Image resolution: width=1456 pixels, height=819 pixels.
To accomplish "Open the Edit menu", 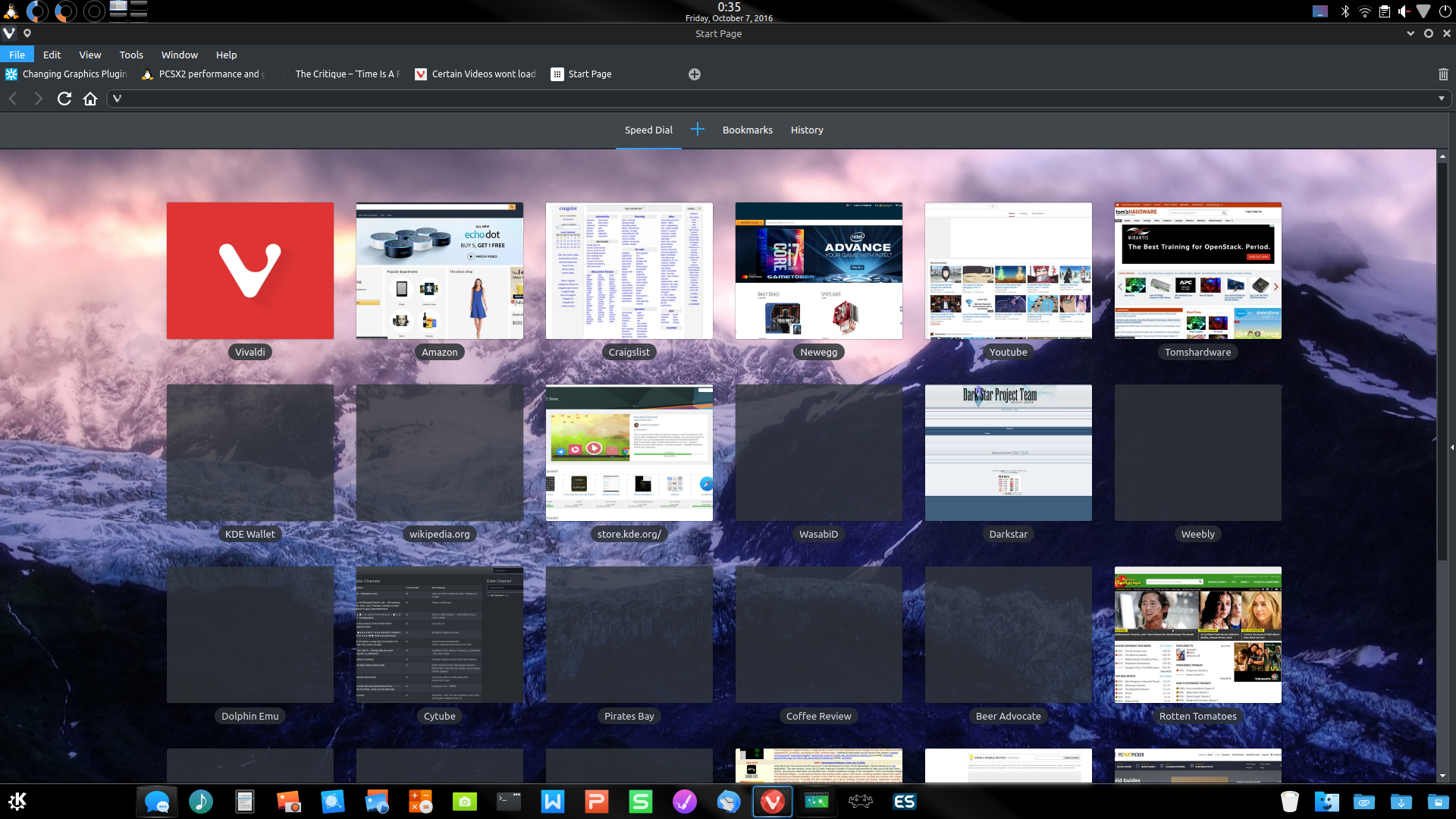I will [x=52, y=55].
